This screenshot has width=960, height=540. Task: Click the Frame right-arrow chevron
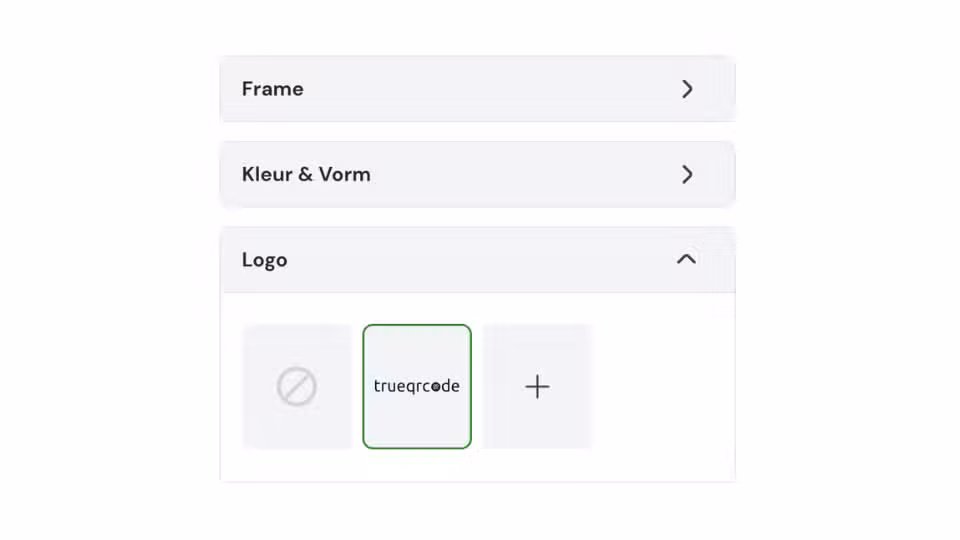(687, 89)
